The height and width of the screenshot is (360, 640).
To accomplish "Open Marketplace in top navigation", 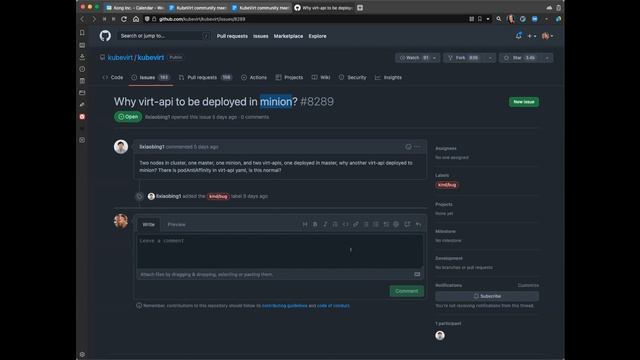I will click(x=289, y=36).
